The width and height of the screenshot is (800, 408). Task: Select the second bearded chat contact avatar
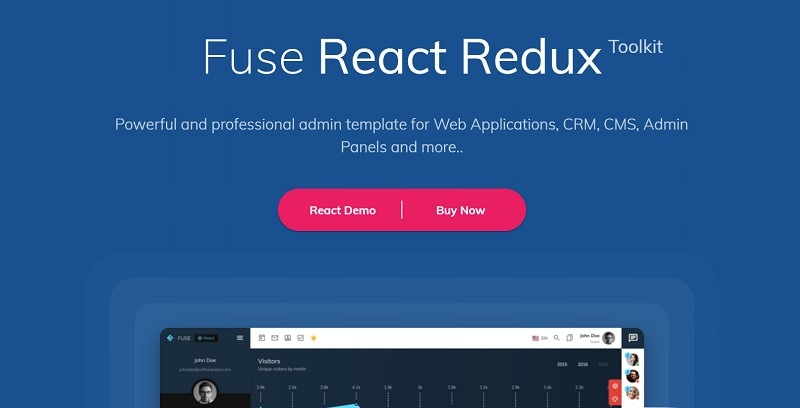(633, 376)
